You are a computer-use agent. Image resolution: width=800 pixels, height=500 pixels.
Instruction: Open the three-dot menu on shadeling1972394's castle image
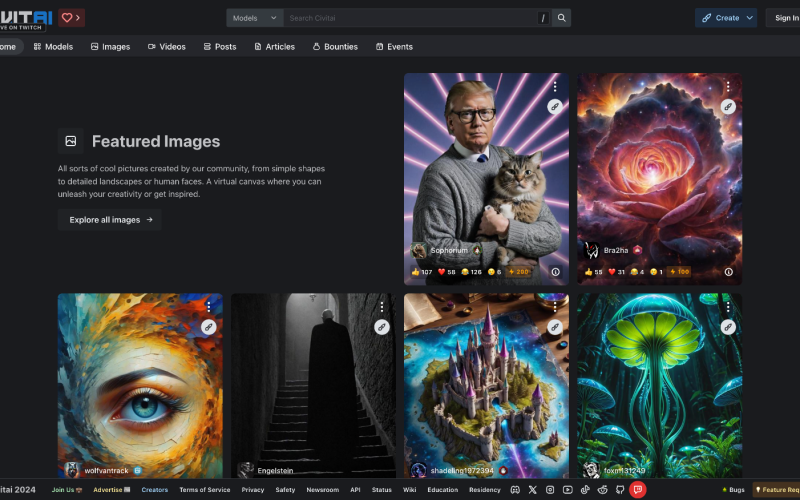point(555,307)
